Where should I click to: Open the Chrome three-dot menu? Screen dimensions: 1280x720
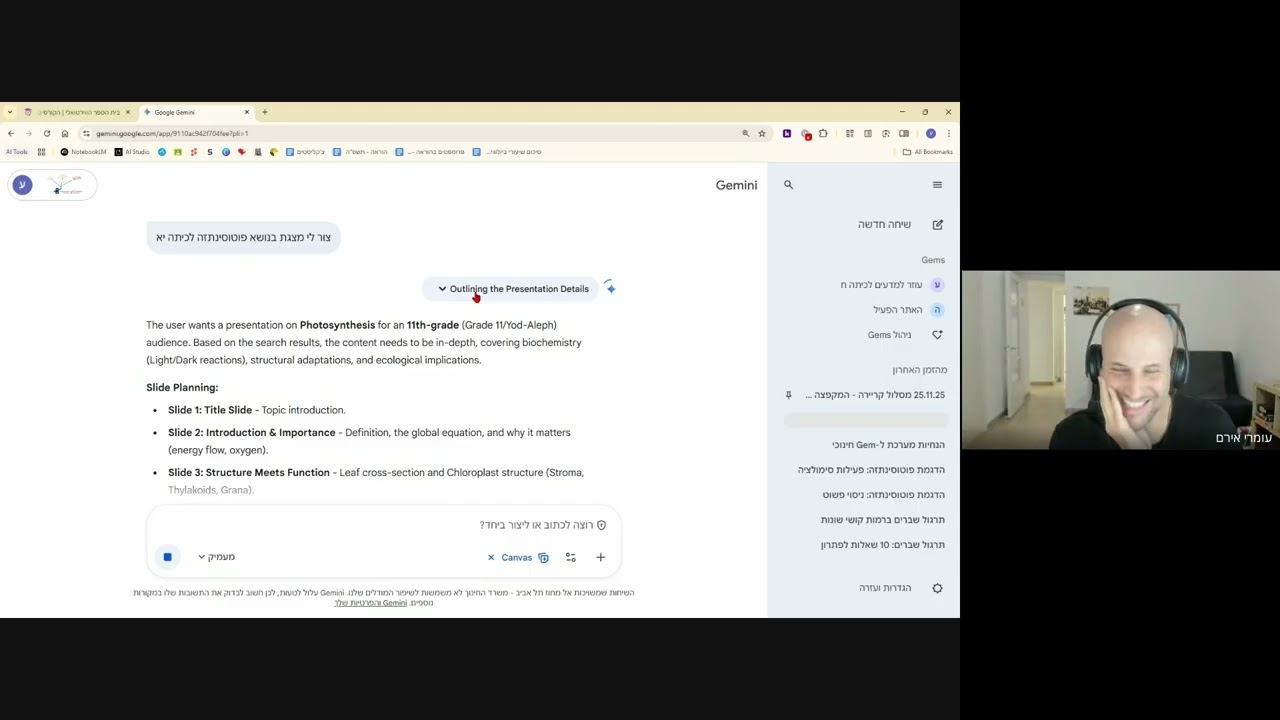[948, 133]
